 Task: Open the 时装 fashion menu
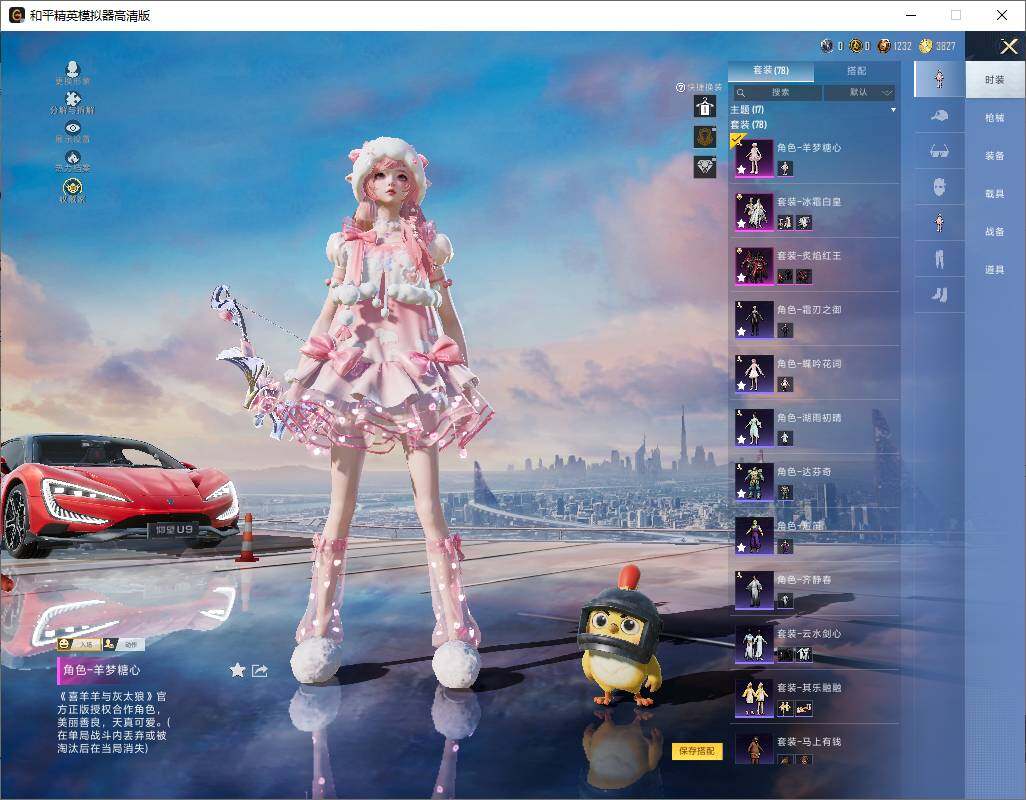pos(995,80)
